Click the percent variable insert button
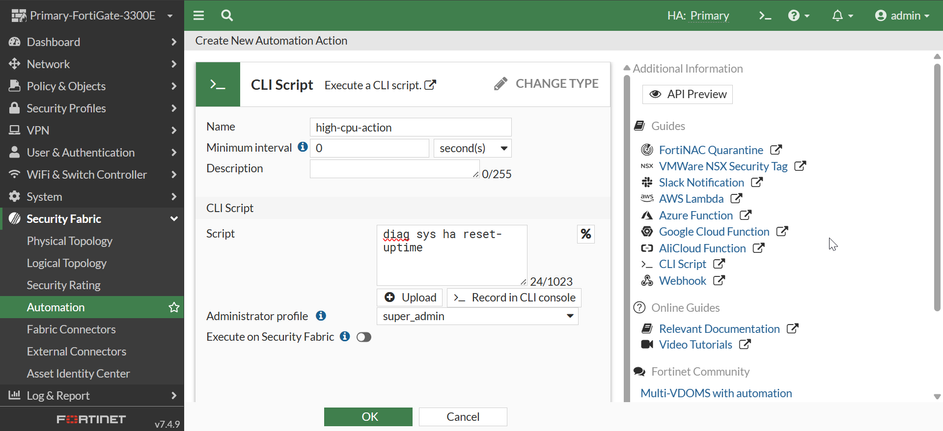 coord(586,234)
